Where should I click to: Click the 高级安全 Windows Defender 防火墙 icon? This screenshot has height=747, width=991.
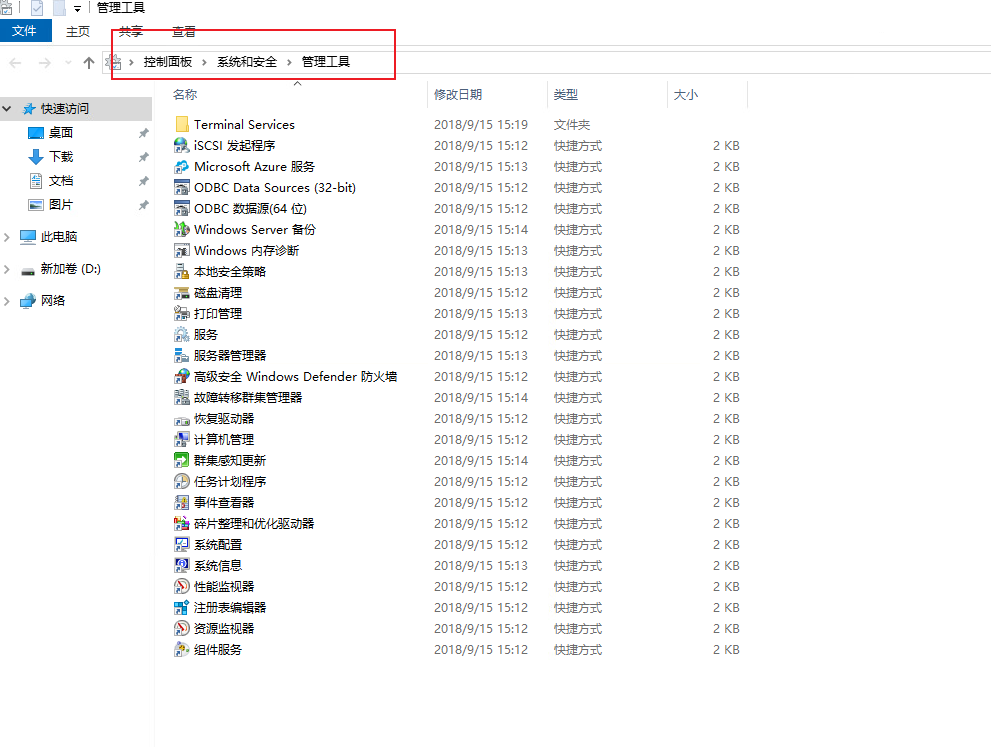(x=181, y=377)
